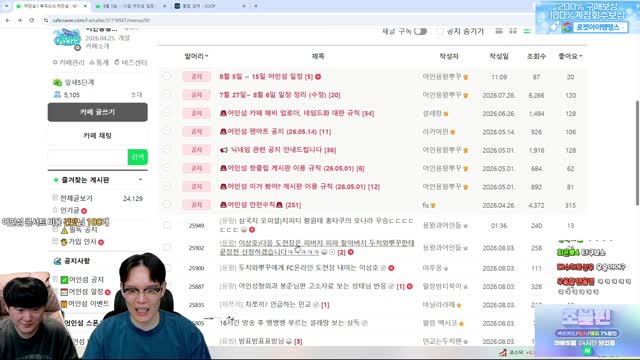This screenshot has width=640, height=360.
Task: Click the 작성일 column header
Action: [x=499, y=56]
